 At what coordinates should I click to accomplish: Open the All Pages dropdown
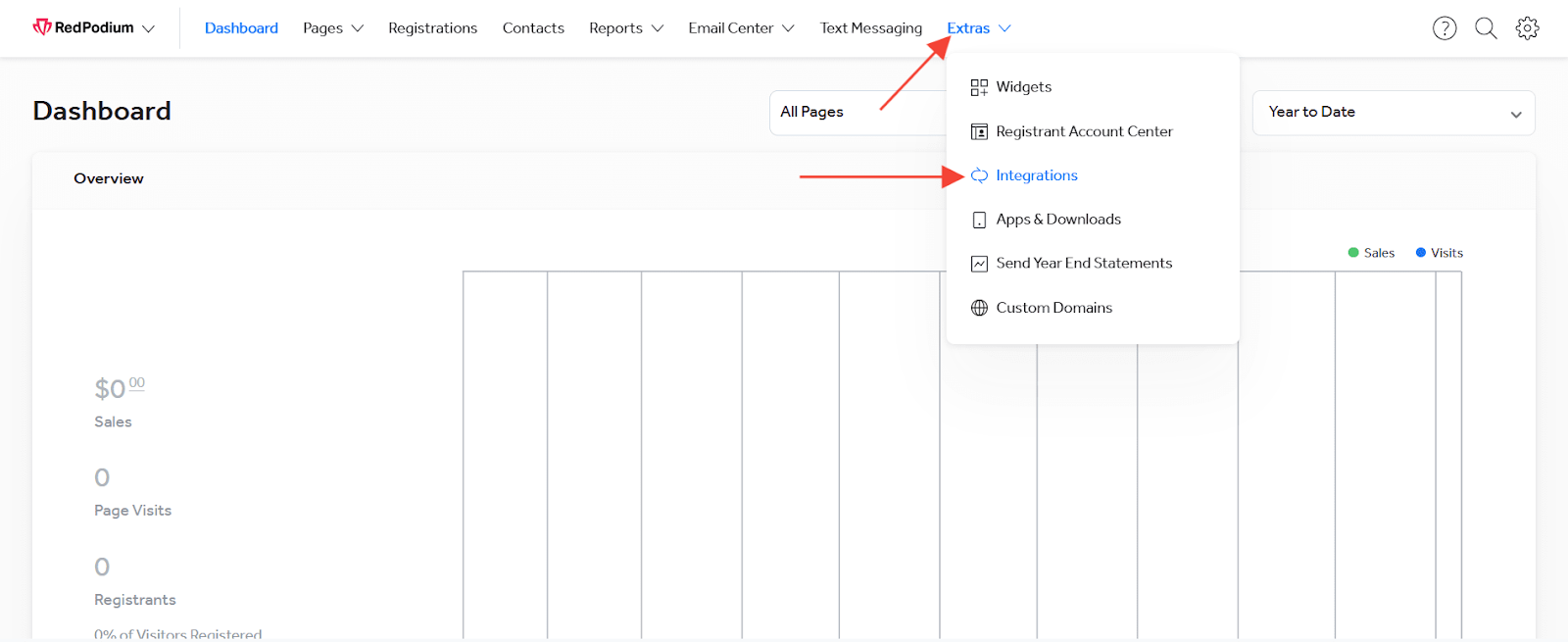pyautogui.click(x=857, y=113)
